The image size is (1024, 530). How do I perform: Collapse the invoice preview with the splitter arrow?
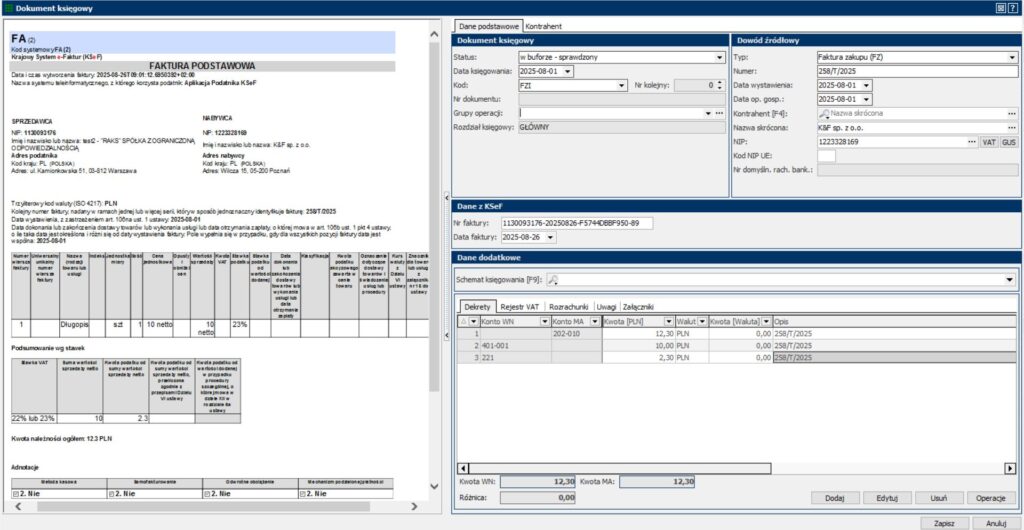point(446,197)
